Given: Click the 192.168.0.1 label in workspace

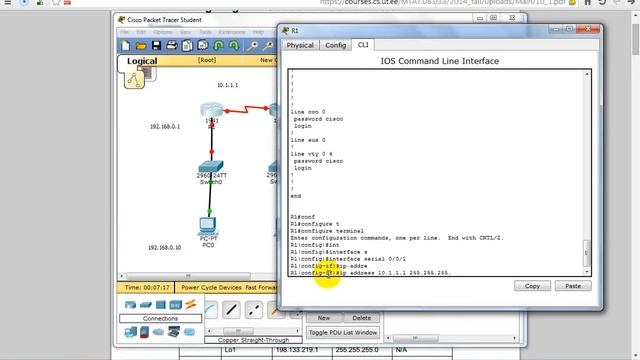Looking at the screenshot, I should 165,127.
